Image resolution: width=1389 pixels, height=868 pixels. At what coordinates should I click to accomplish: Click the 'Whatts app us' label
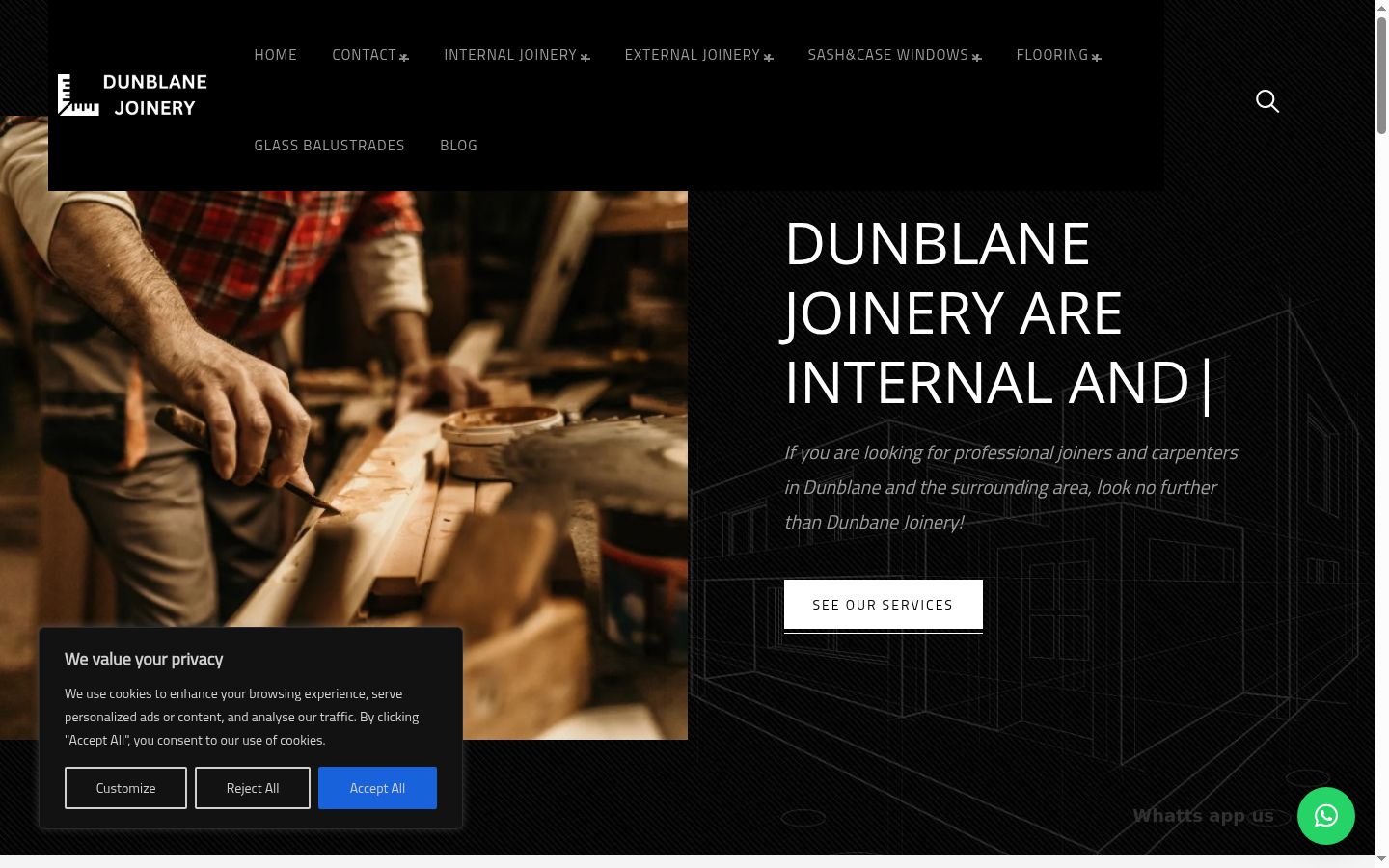pyautogui.click(x=1203, y=816)
